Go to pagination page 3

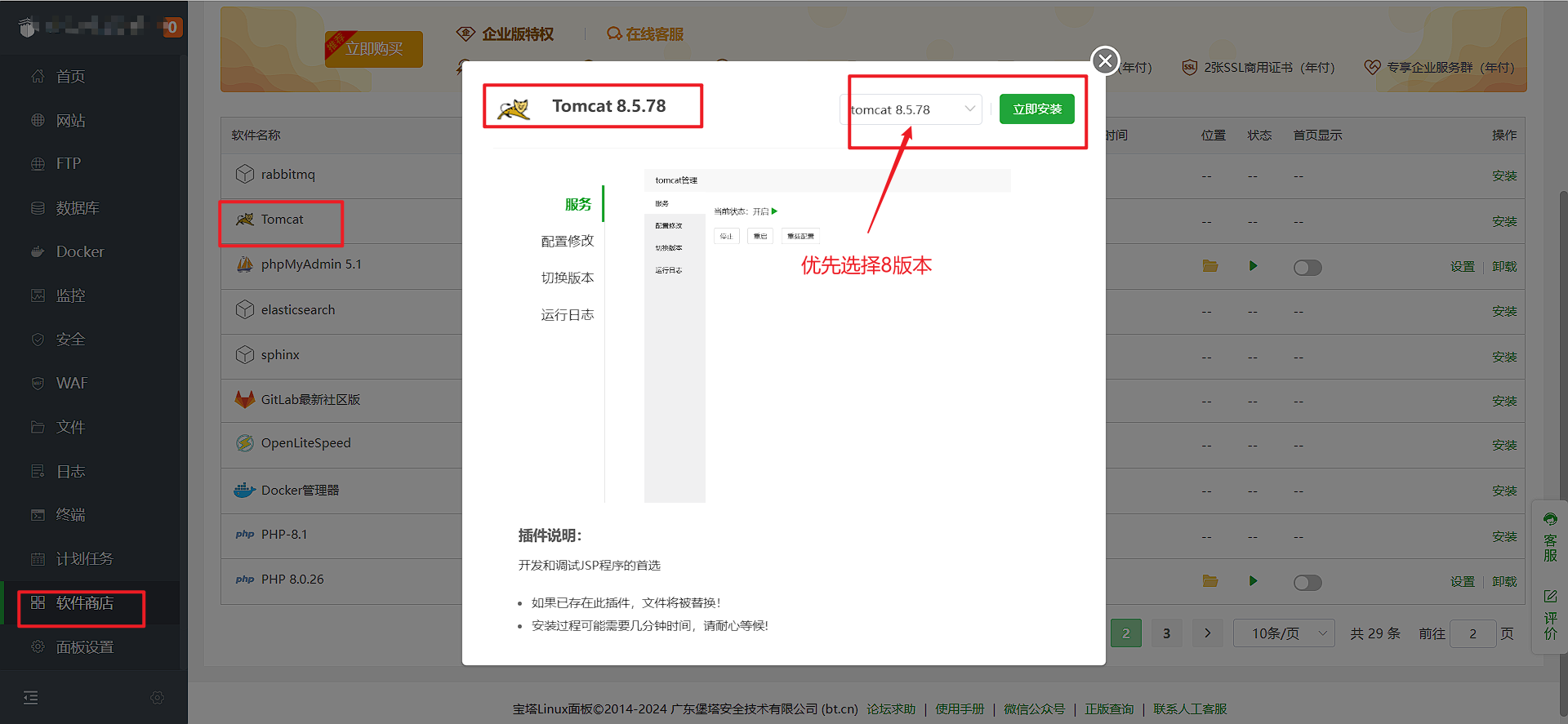1167,633
